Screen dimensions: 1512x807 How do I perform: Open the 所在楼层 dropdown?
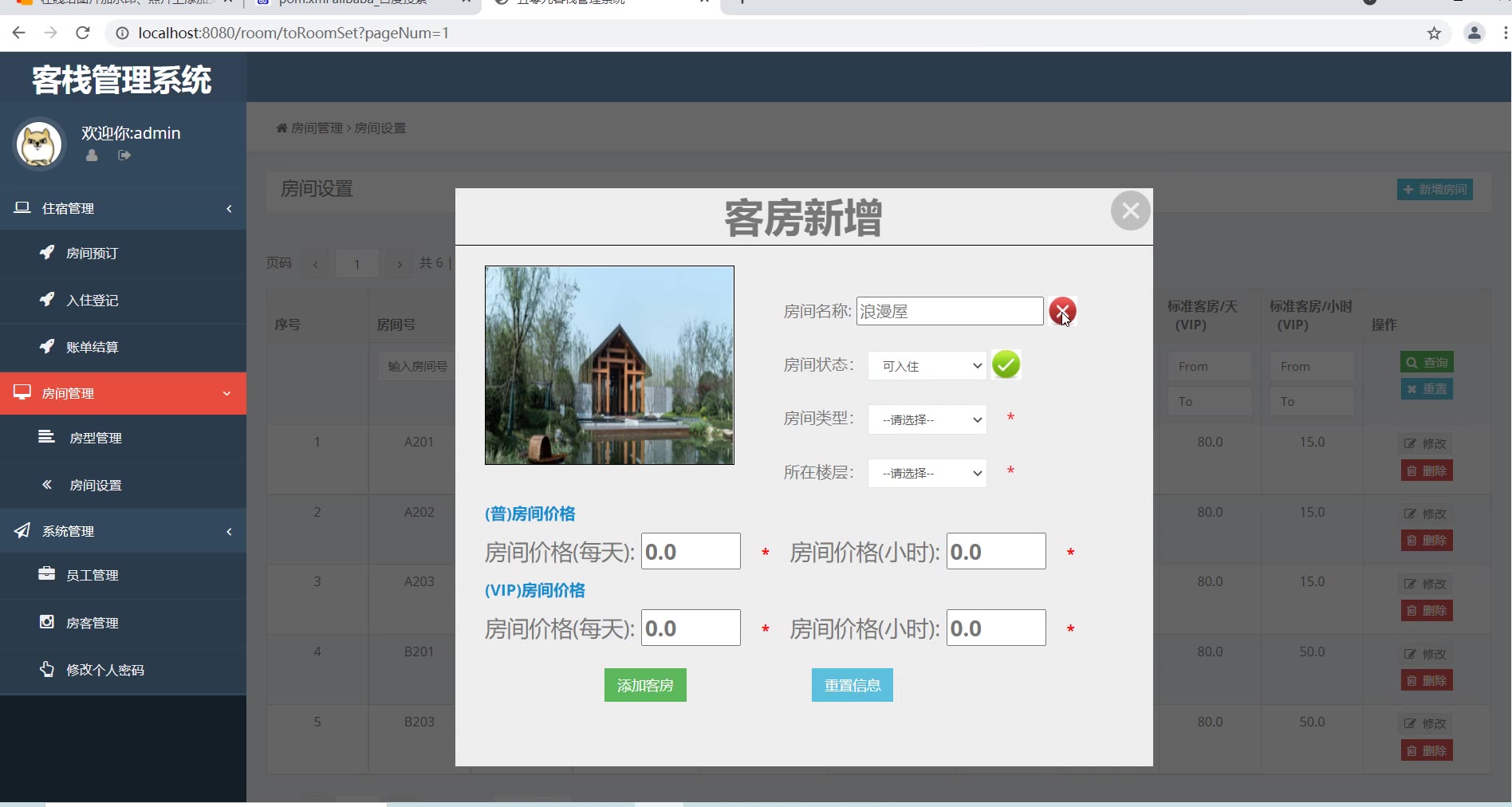927,473
